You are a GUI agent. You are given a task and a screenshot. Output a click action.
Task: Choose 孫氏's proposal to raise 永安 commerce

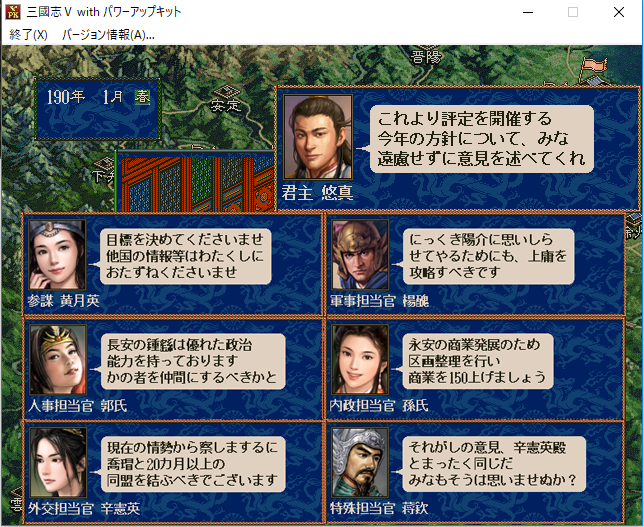click(x=478, y=361)
